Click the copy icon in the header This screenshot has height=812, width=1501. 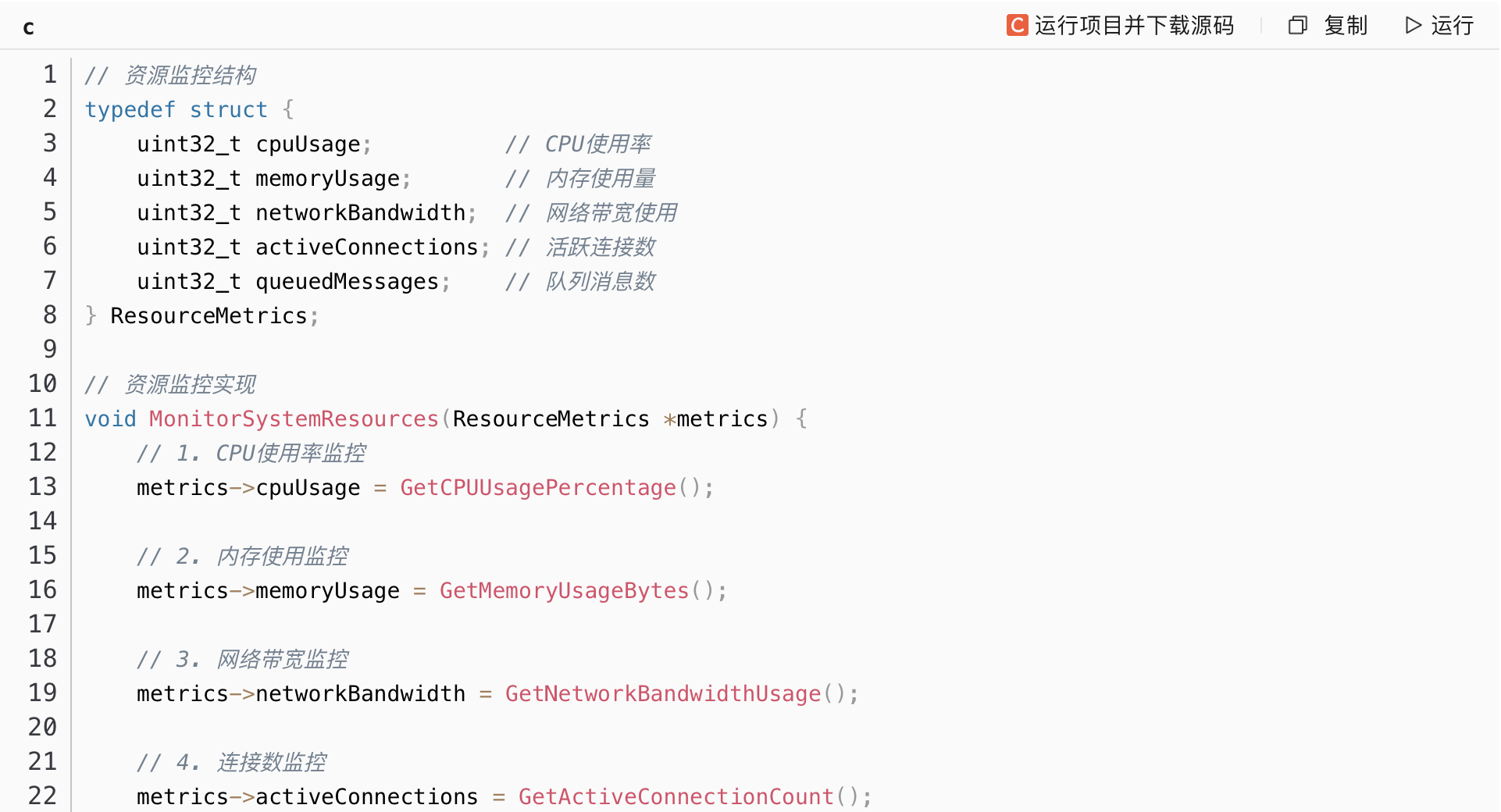click(x=1297, y=26)
